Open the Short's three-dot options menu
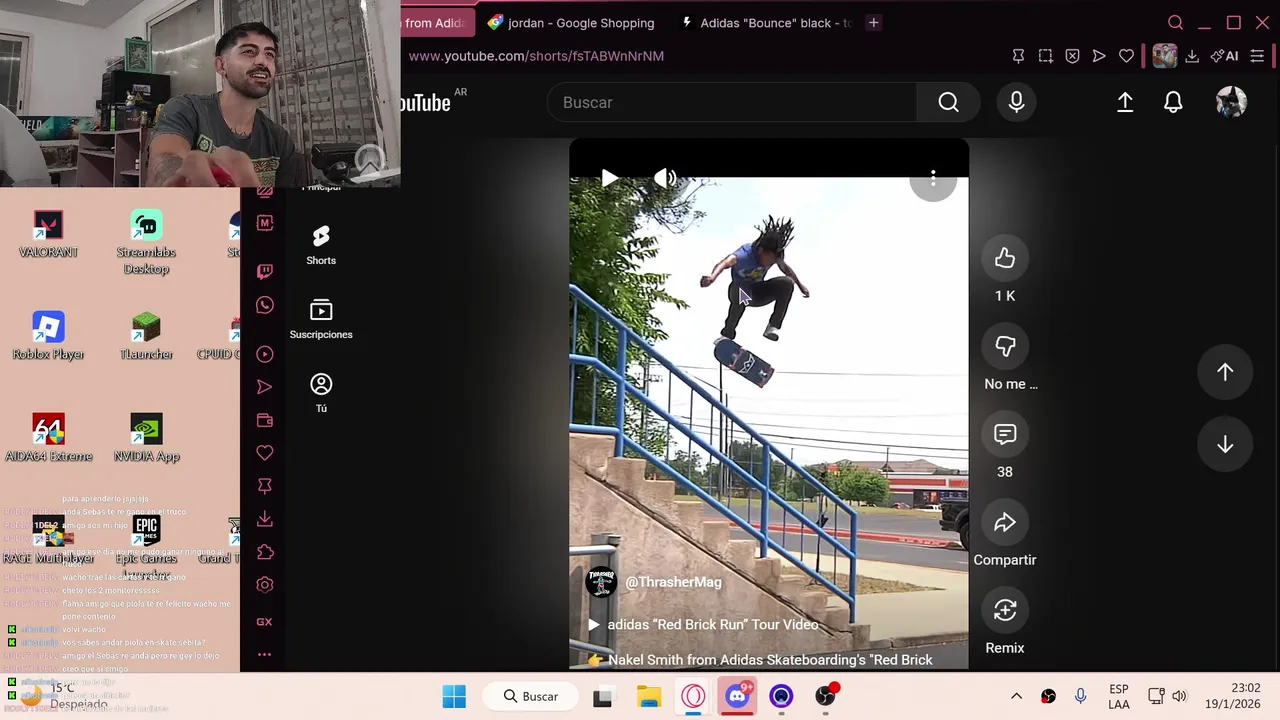The width and height of the screenshot is (1280, 720). (x=933, y=179)
